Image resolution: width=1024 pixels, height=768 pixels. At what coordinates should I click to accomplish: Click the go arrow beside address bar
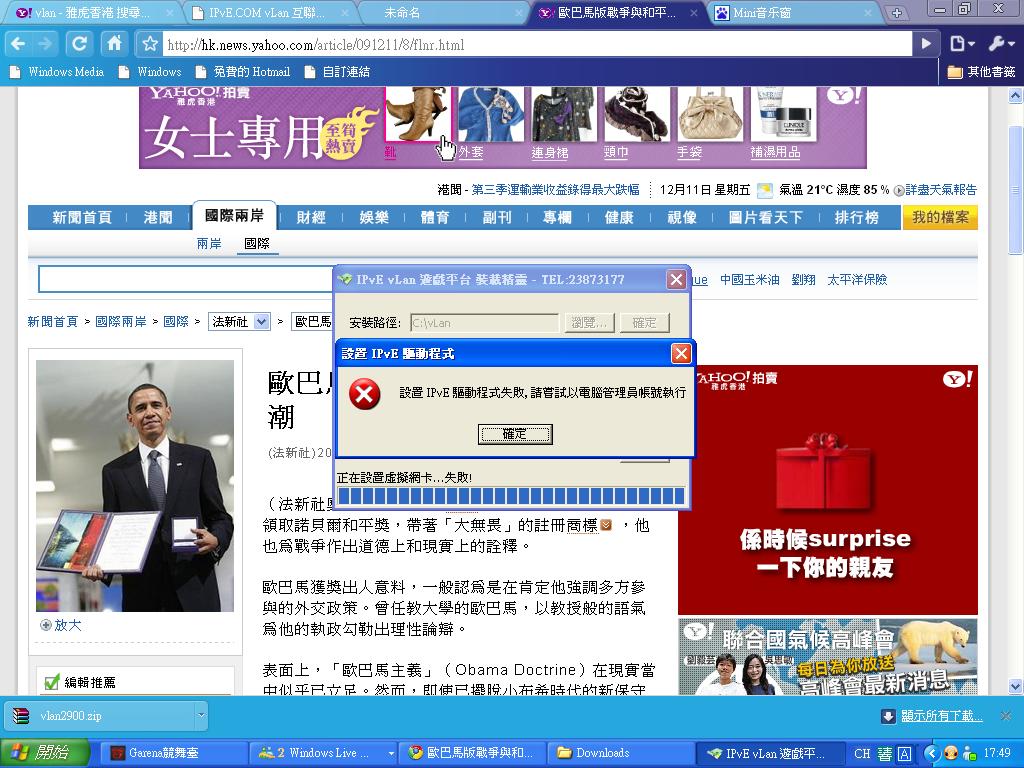point(925,44)
